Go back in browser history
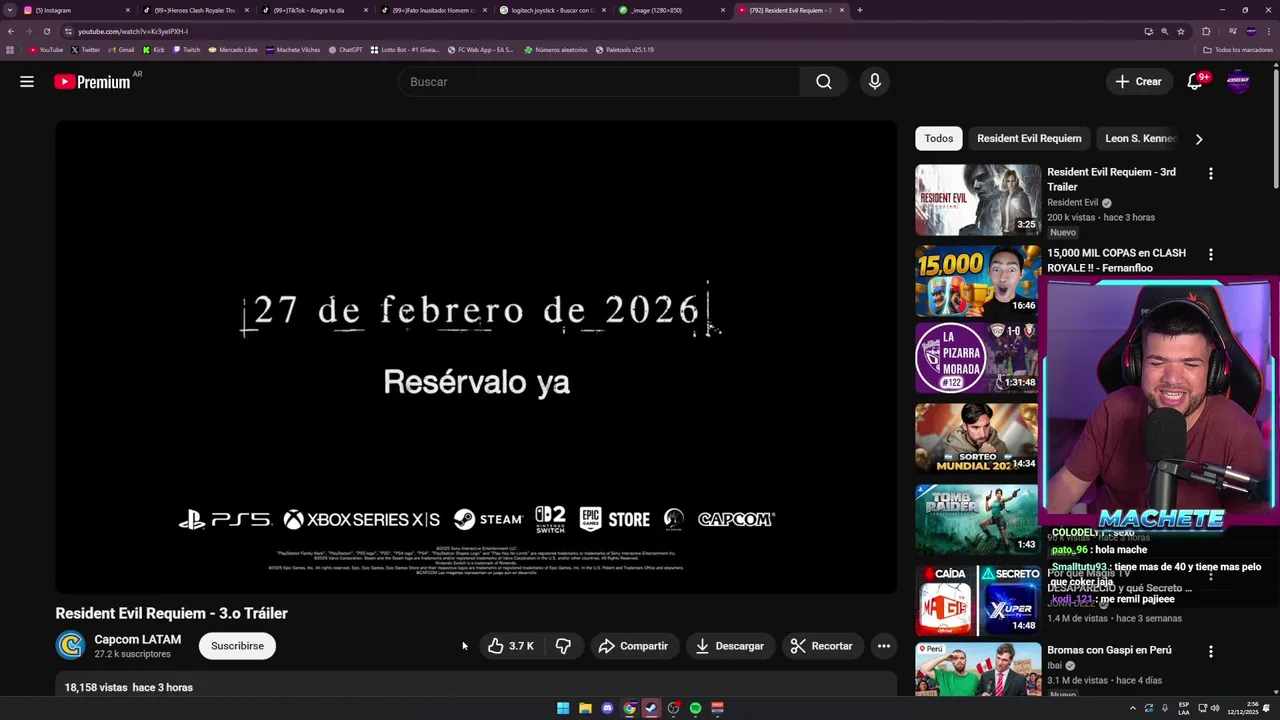1280x720 pixels. click(x=11, y=31)
